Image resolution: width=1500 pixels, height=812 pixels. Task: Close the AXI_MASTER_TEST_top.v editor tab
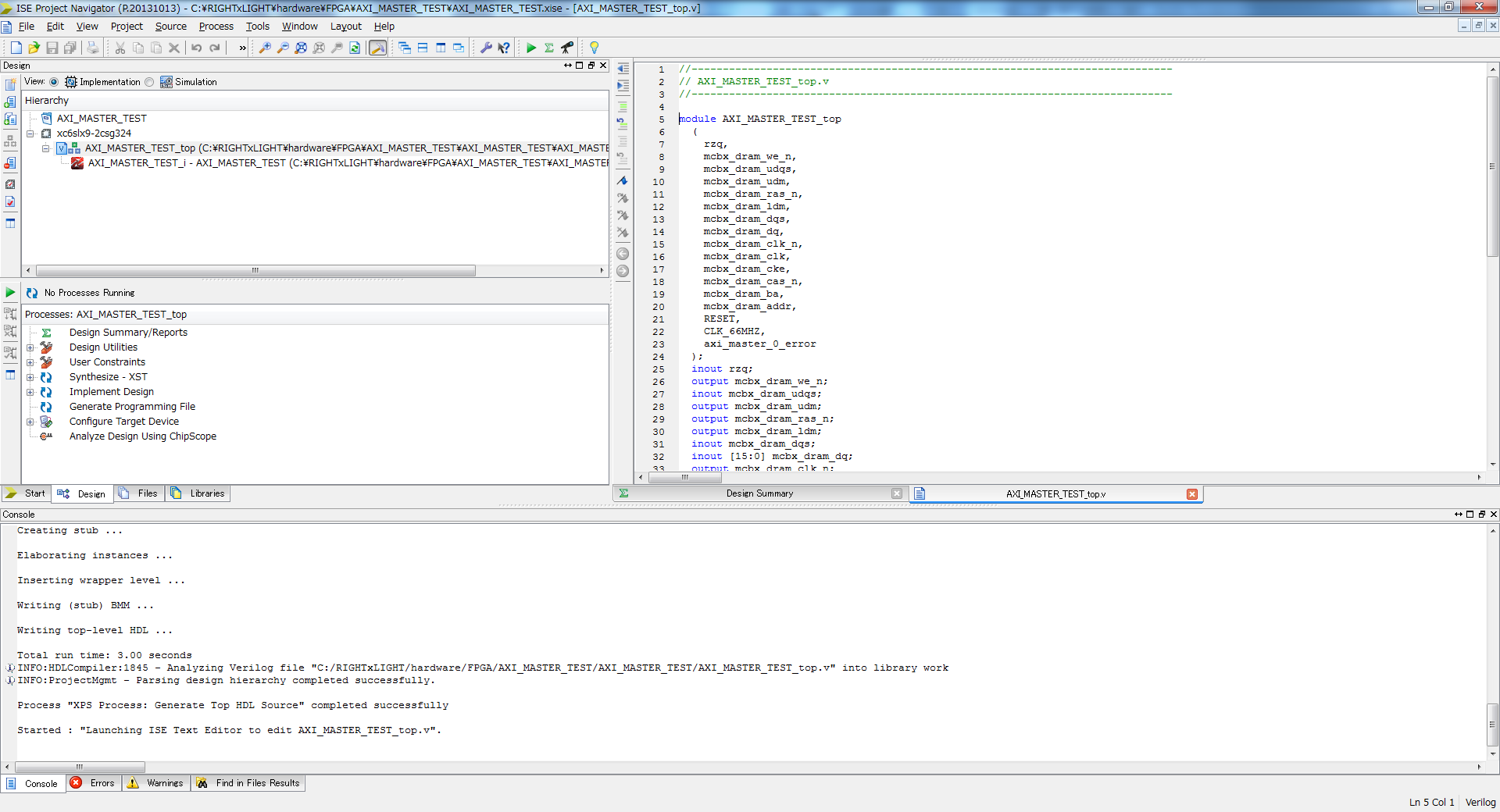tap(1192, 494)
